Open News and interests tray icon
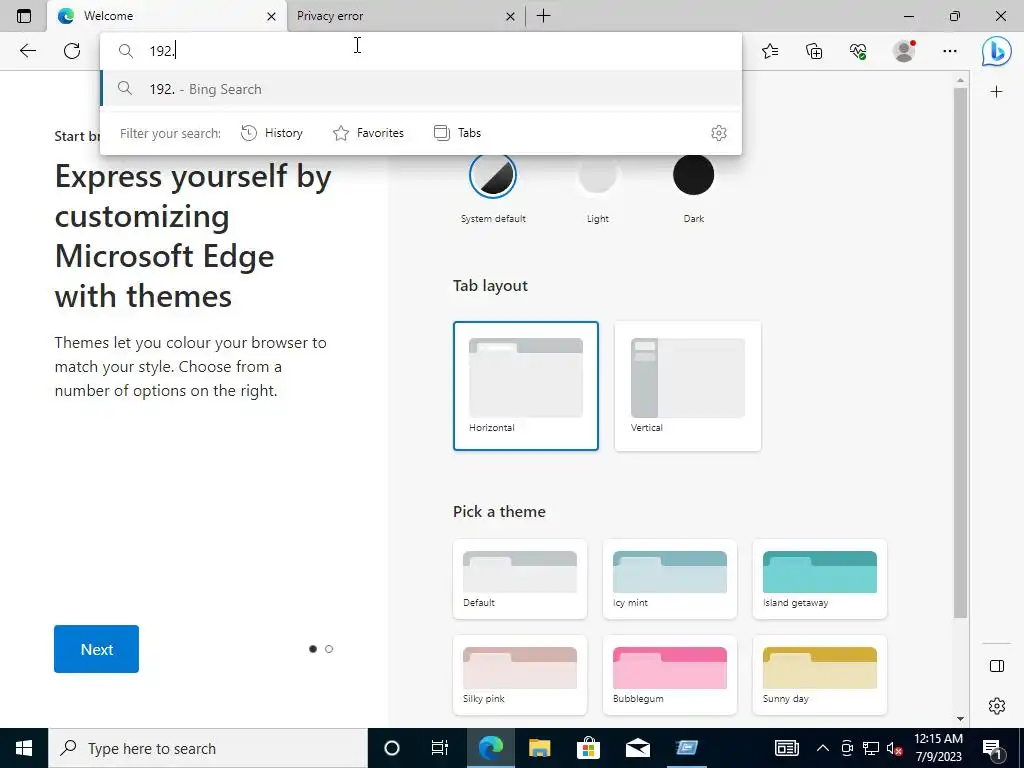This screenshot has height=768, width=1024. click(787, 748)
